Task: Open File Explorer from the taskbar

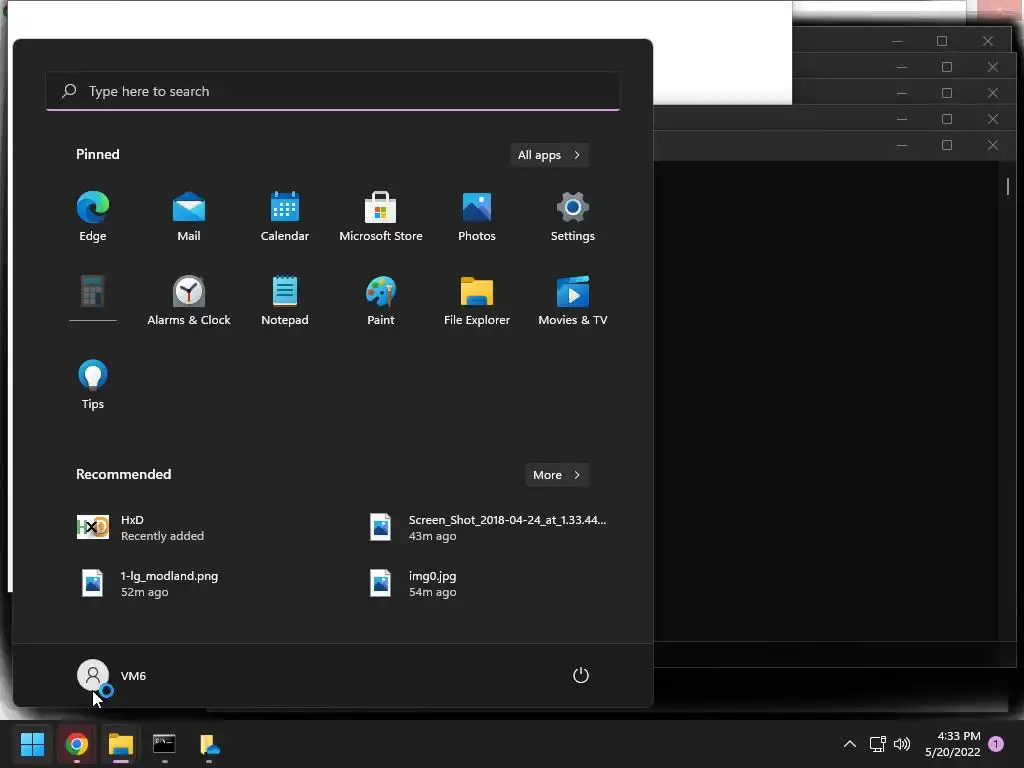Action: pyautogui.click(x=121, y=744)
